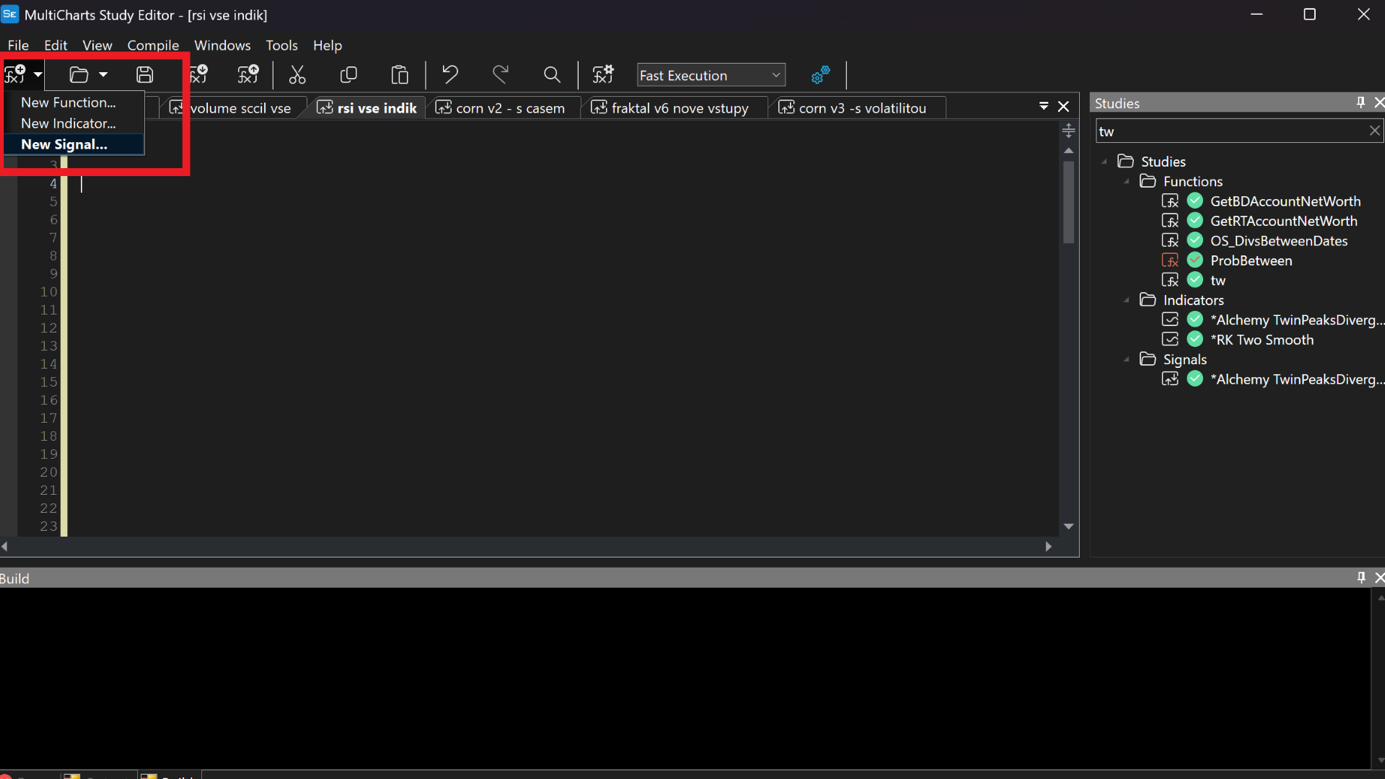Collapse the Indicators folder
The width and height of the screenshot is (1385, 779).
[1127, 300]
